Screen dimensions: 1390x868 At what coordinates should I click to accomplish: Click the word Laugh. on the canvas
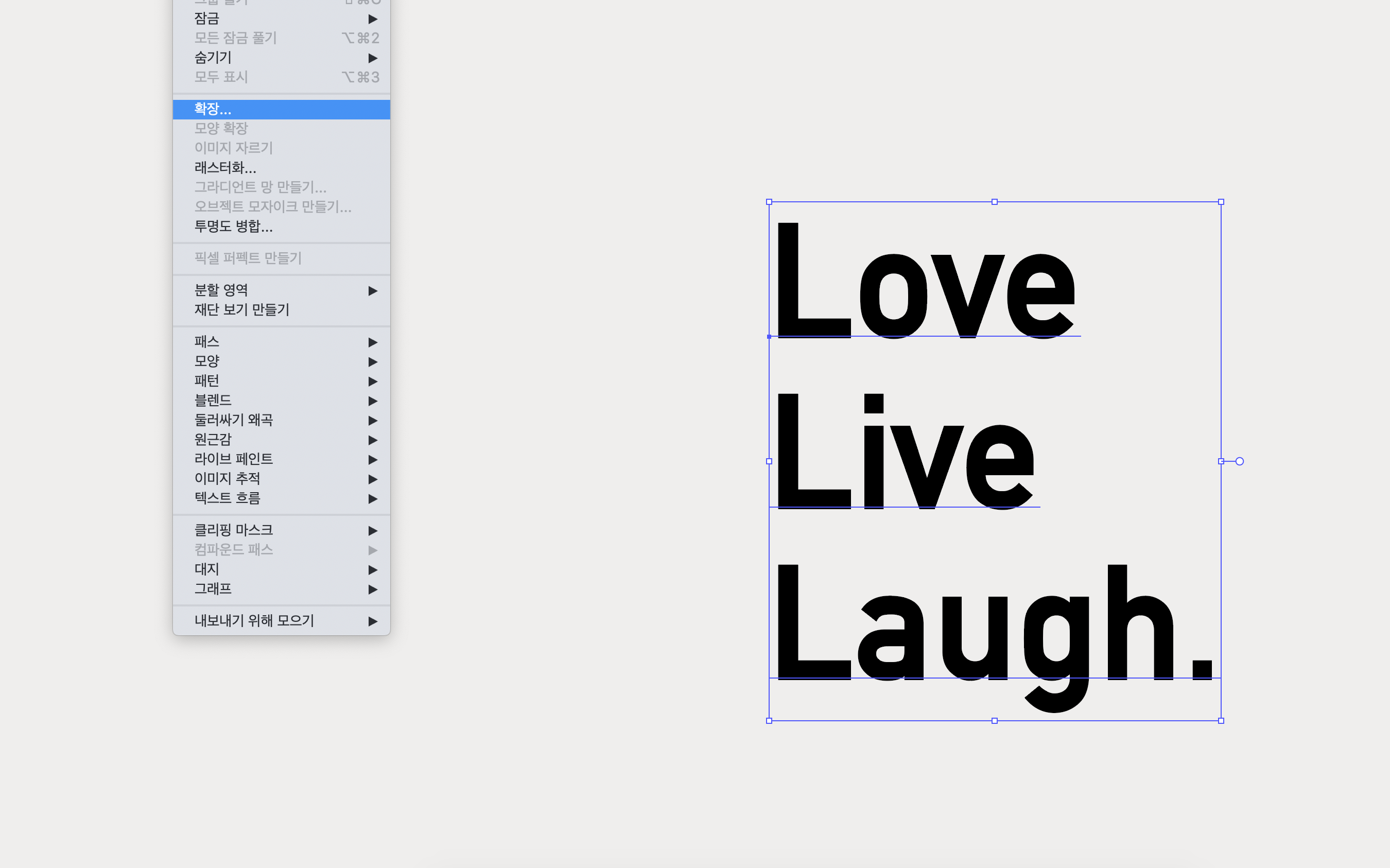click(993, 632)
